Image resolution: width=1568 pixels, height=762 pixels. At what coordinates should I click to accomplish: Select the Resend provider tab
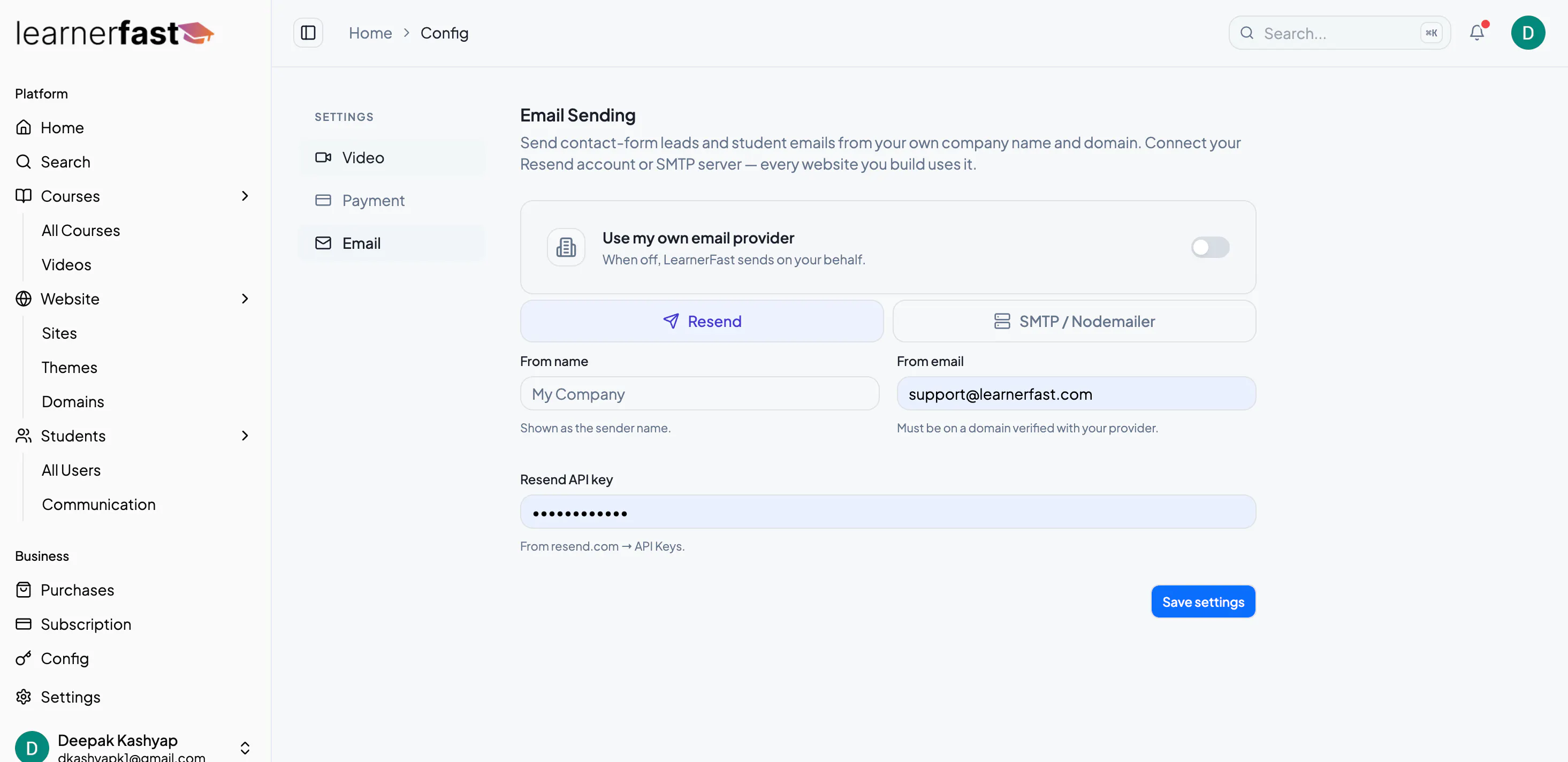(702, 322)
